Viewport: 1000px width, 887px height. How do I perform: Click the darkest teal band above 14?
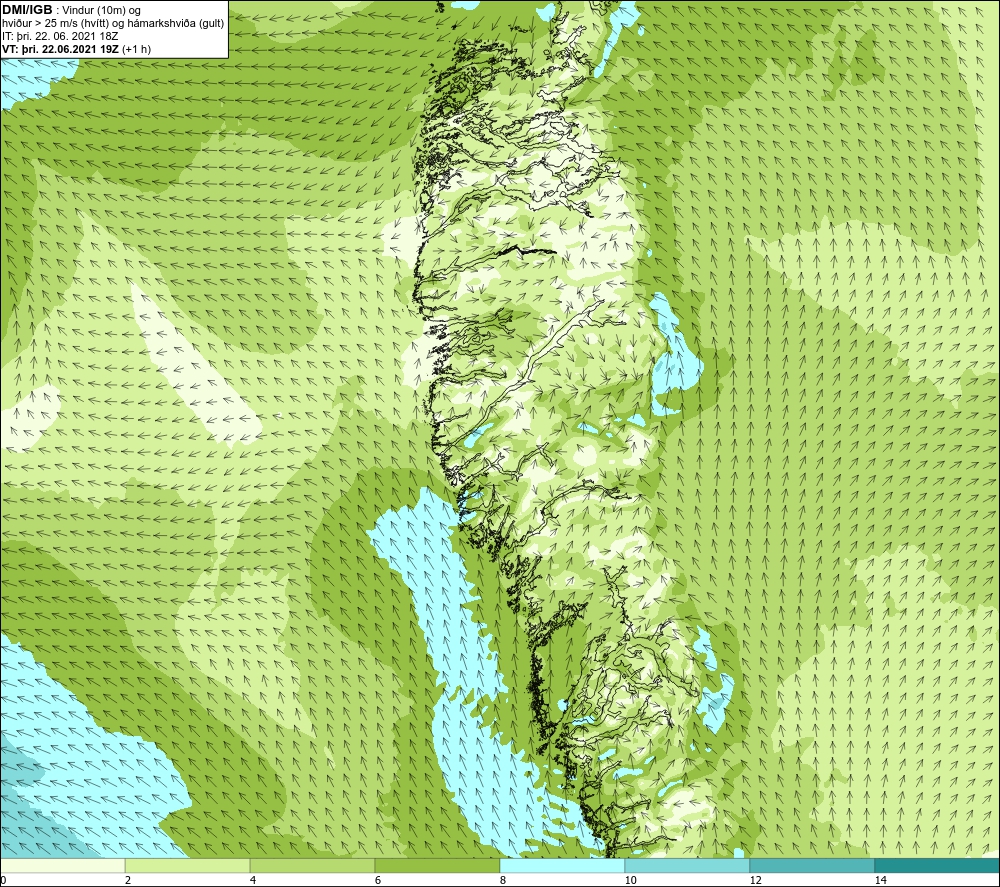[x=938, y=866]
